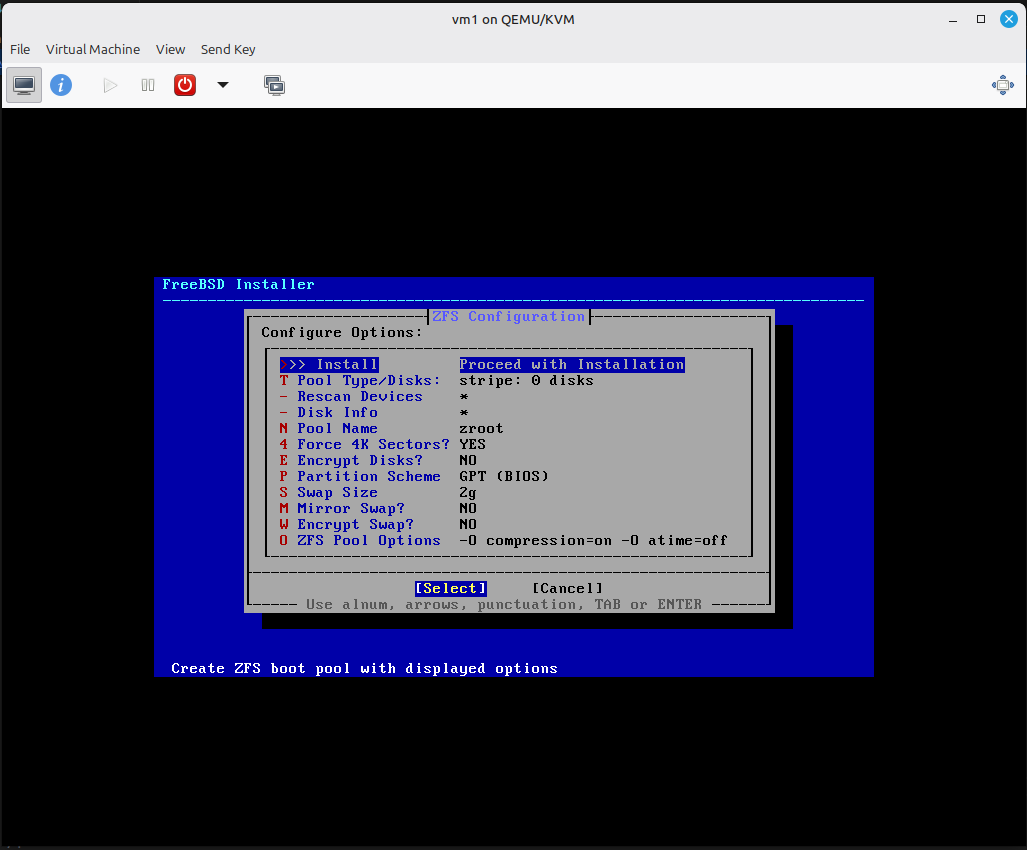Open the Manage VM Snapshots icon
Viewport: 1027px width, 850px height.
tap(274, 85)
